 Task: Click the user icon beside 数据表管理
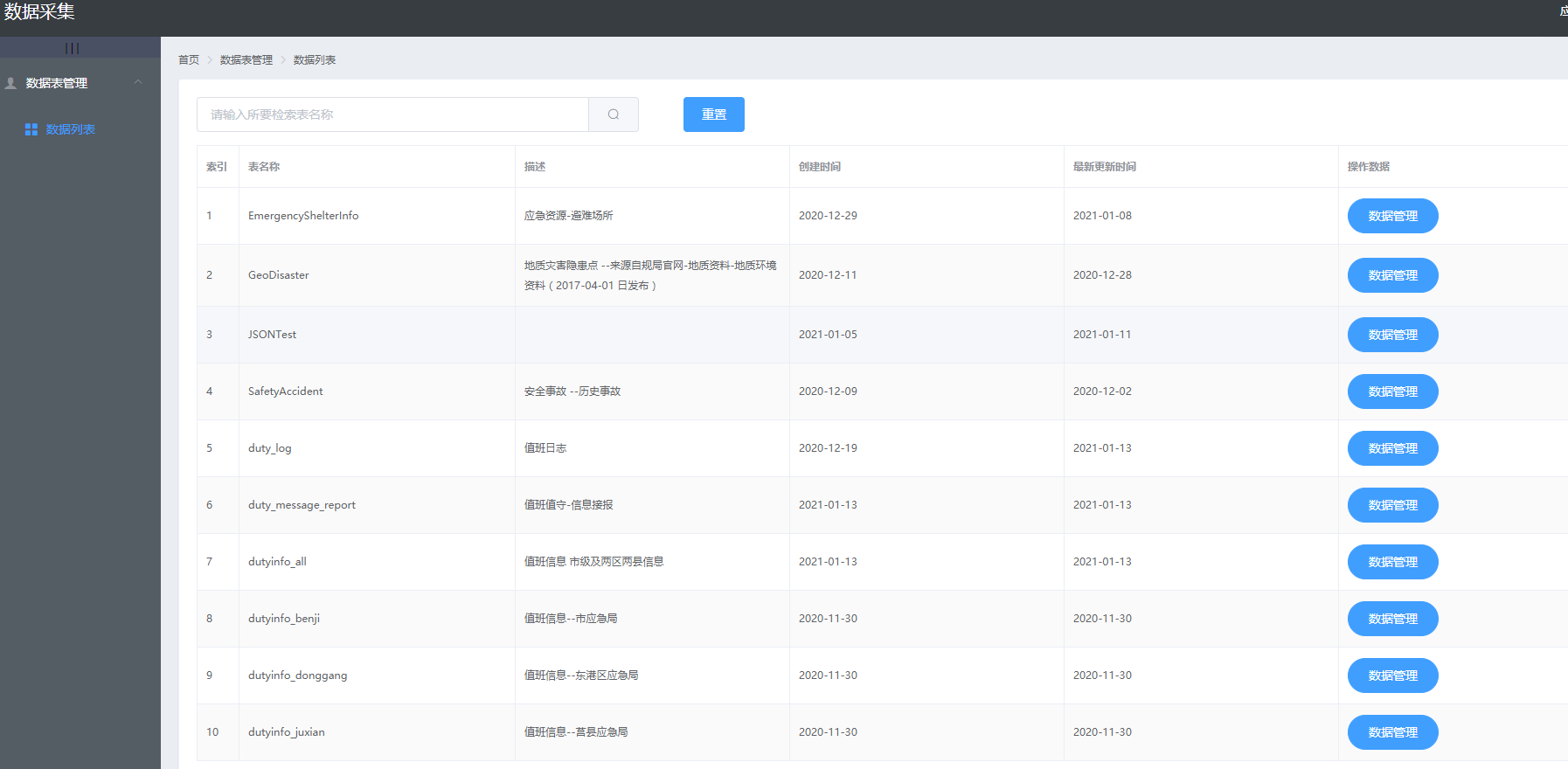11,83
